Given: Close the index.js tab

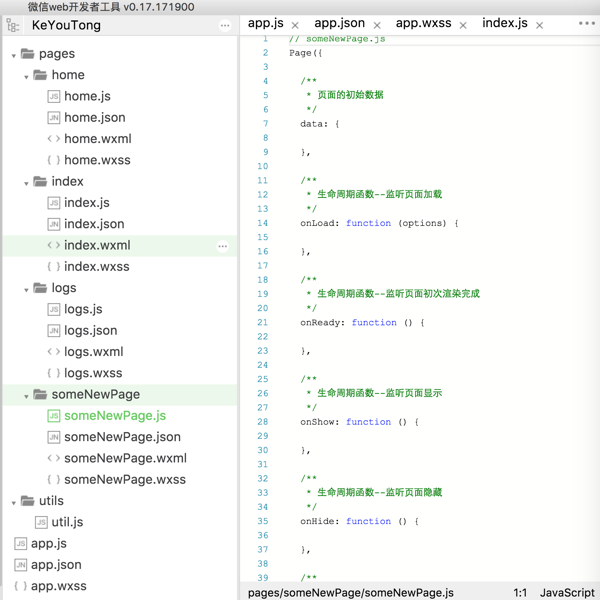Looking at the screenshot, I should 540,25.
